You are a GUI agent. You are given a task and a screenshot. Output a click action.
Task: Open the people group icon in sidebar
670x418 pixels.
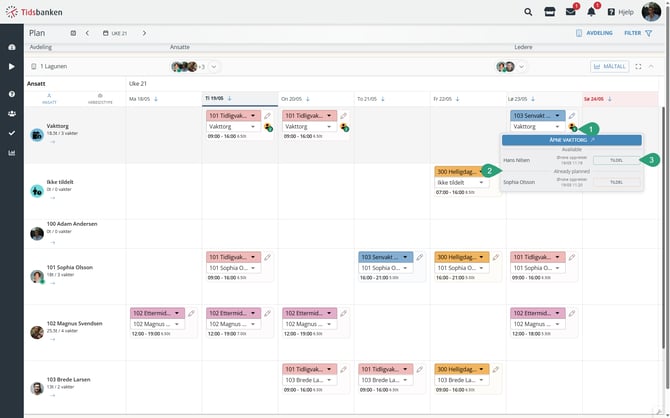pyautogui.click(x=12, y=114)
